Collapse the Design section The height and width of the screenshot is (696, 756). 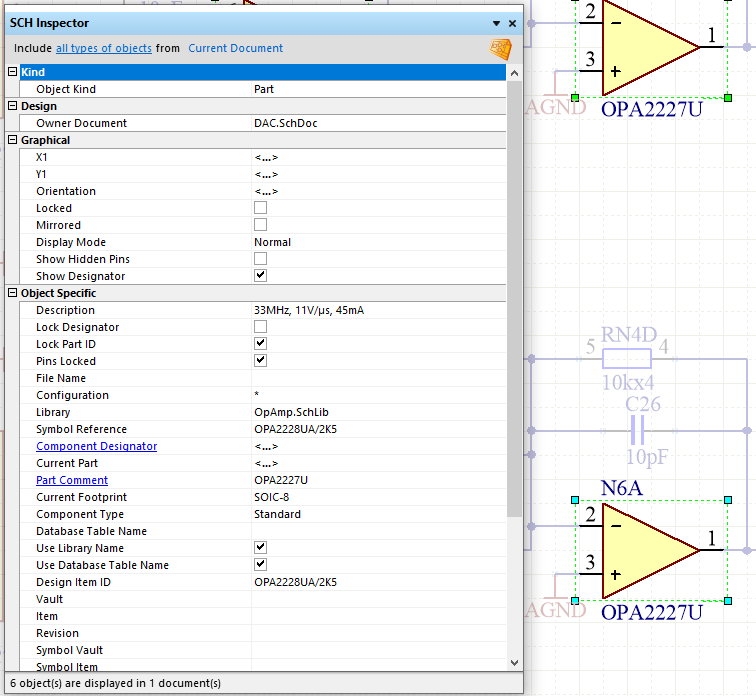tap(13, 106)
